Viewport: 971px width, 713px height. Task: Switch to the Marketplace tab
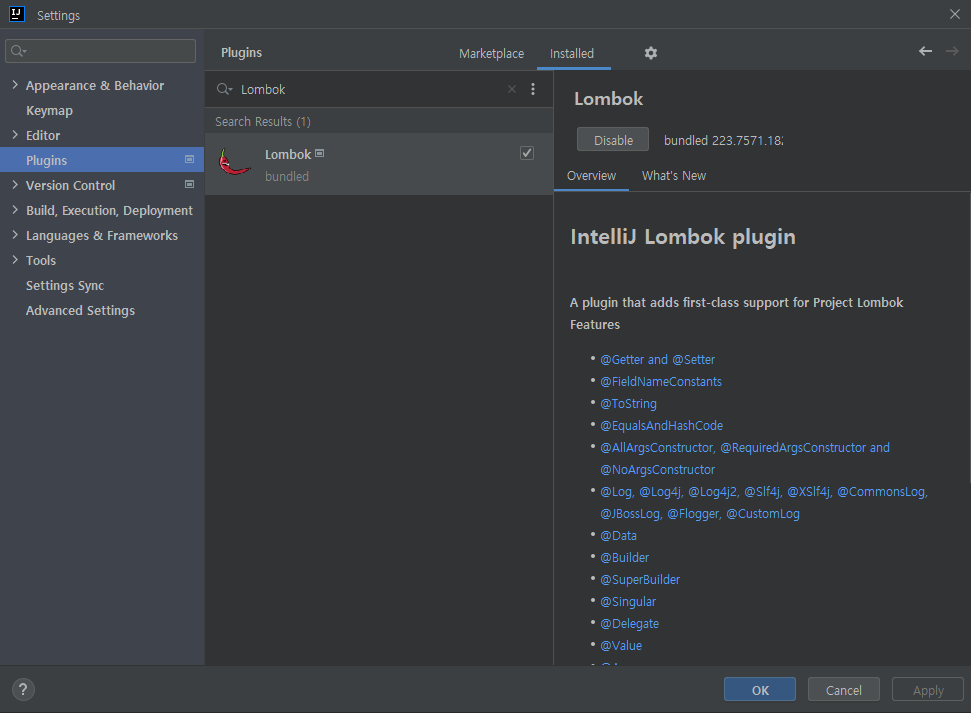(492, 54)
